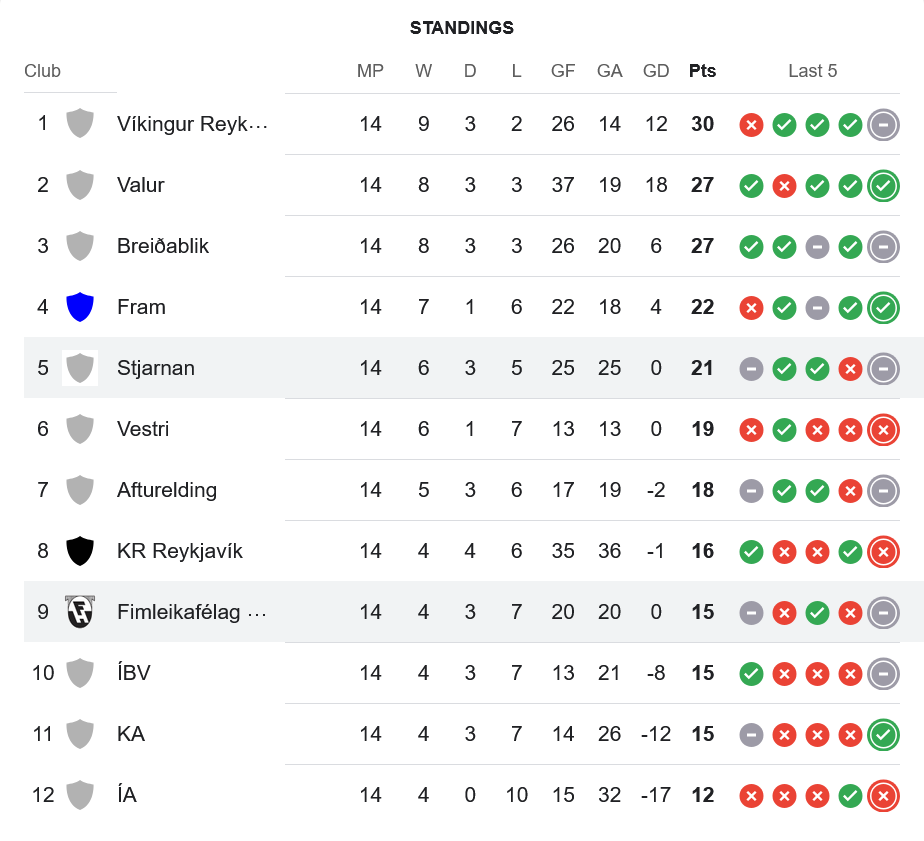Viewport: 924px width, 841px height.
Task: Click Vestri's latest result loss icon
Action: [x=883, y=429]
